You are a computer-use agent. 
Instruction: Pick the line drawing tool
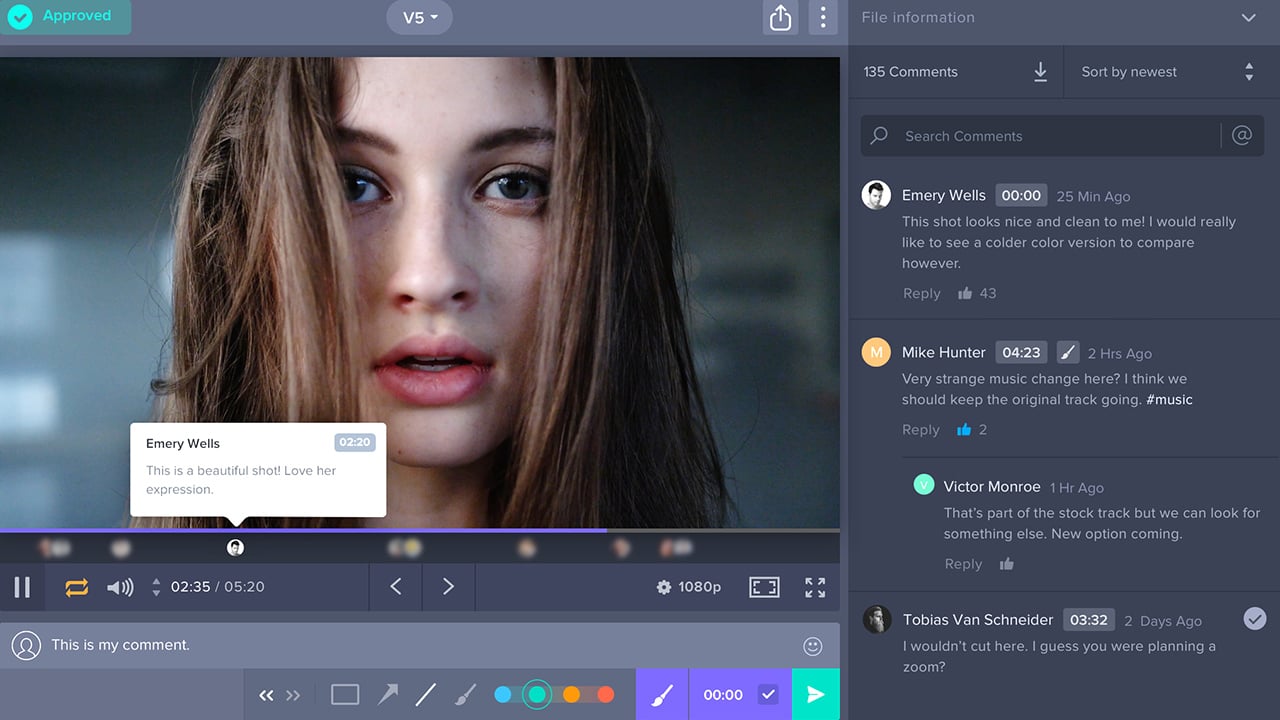coord(427,694)
